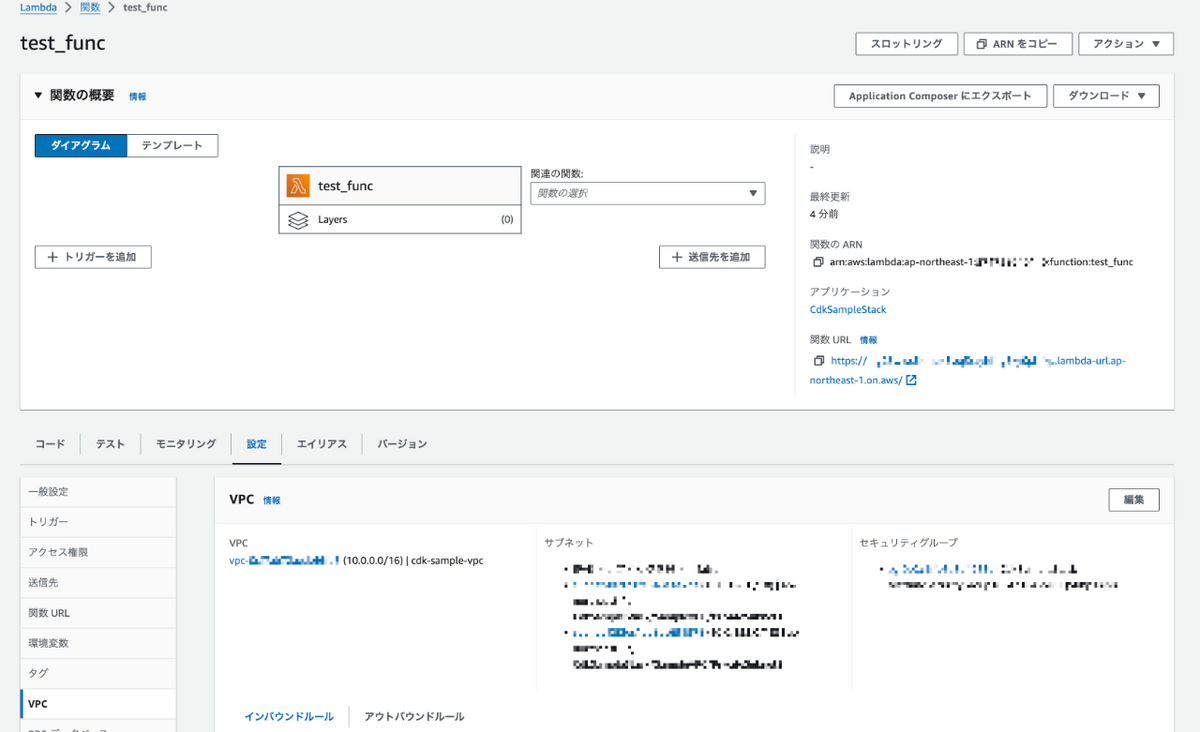Click the function ARN text
The image size is (1200, 732).
[981, 262]
